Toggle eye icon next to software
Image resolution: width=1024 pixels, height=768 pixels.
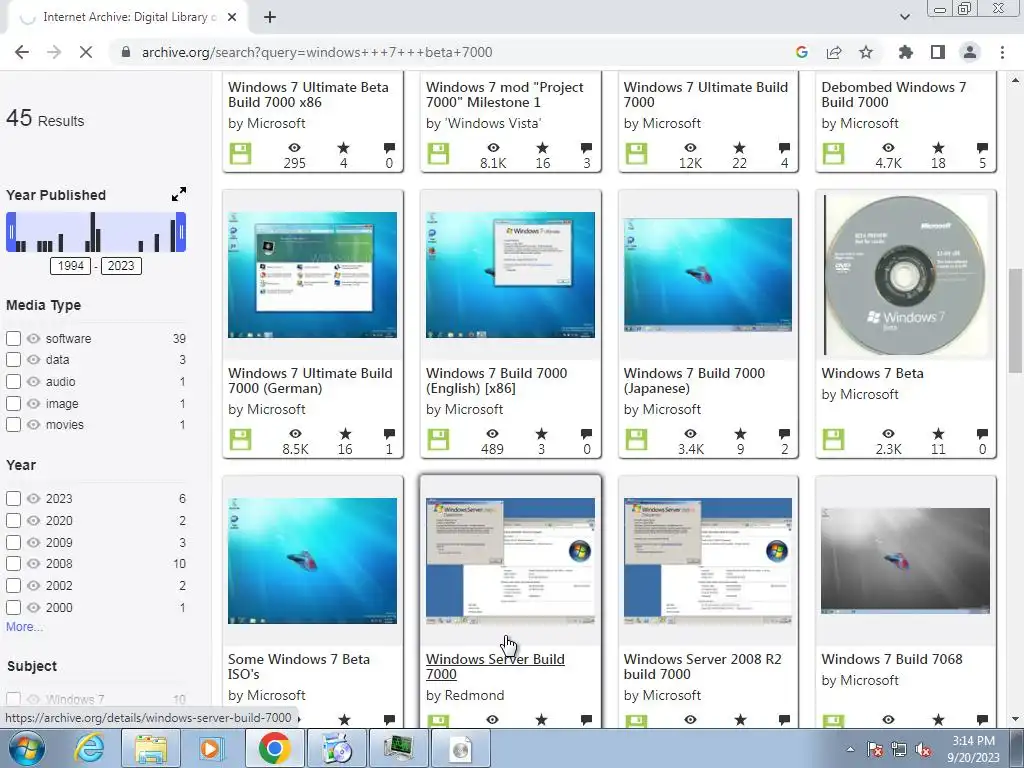[33, 338]
